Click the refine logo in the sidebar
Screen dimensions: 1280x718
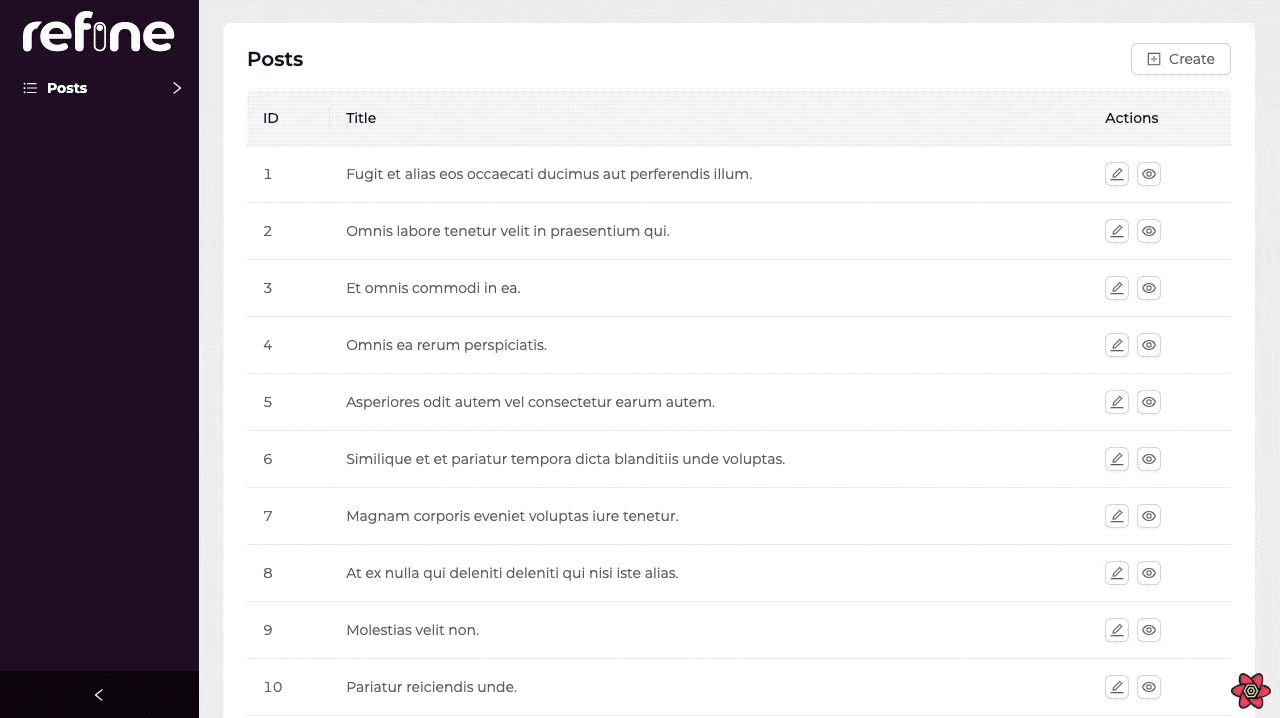[97, 33]
